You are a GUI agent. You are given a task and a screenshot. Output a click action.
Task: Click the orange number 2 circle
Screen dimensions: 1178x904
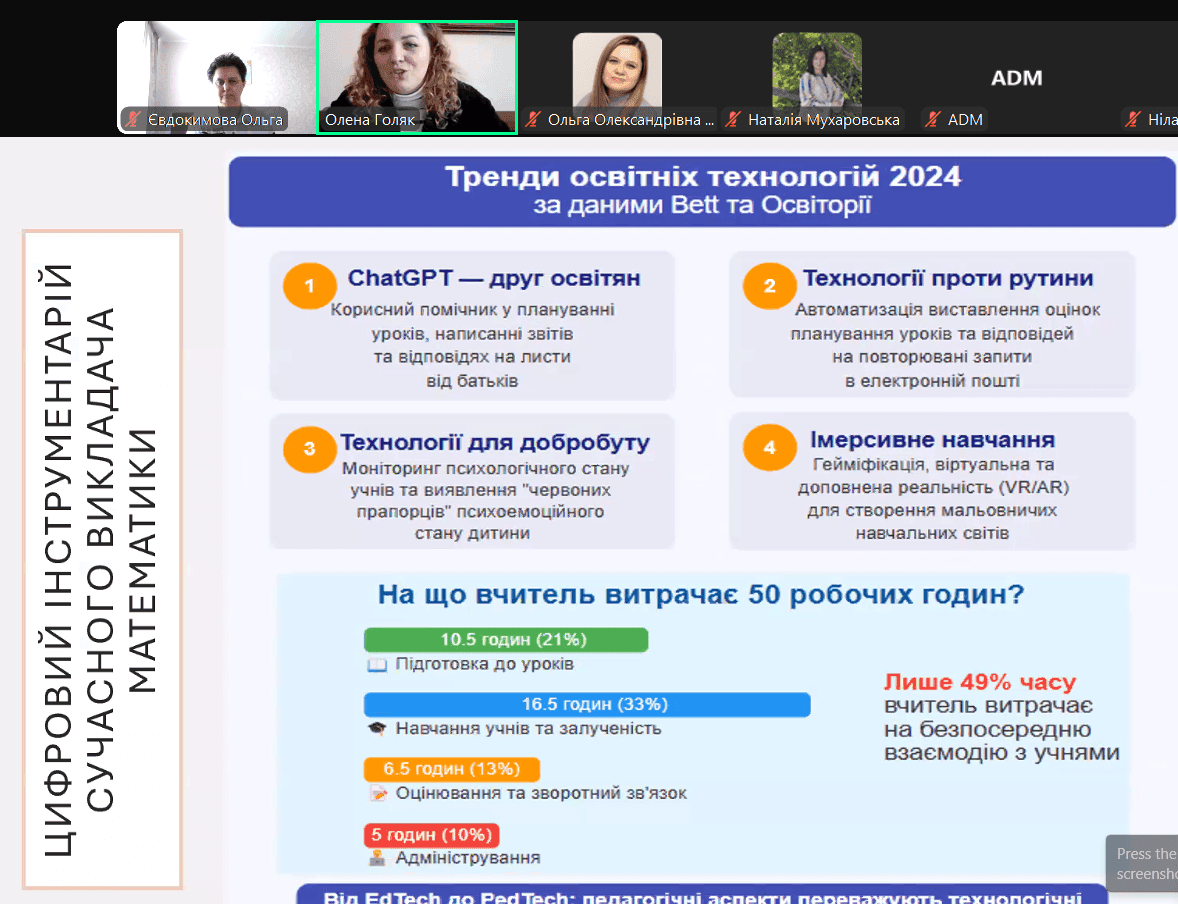point(769,286)
